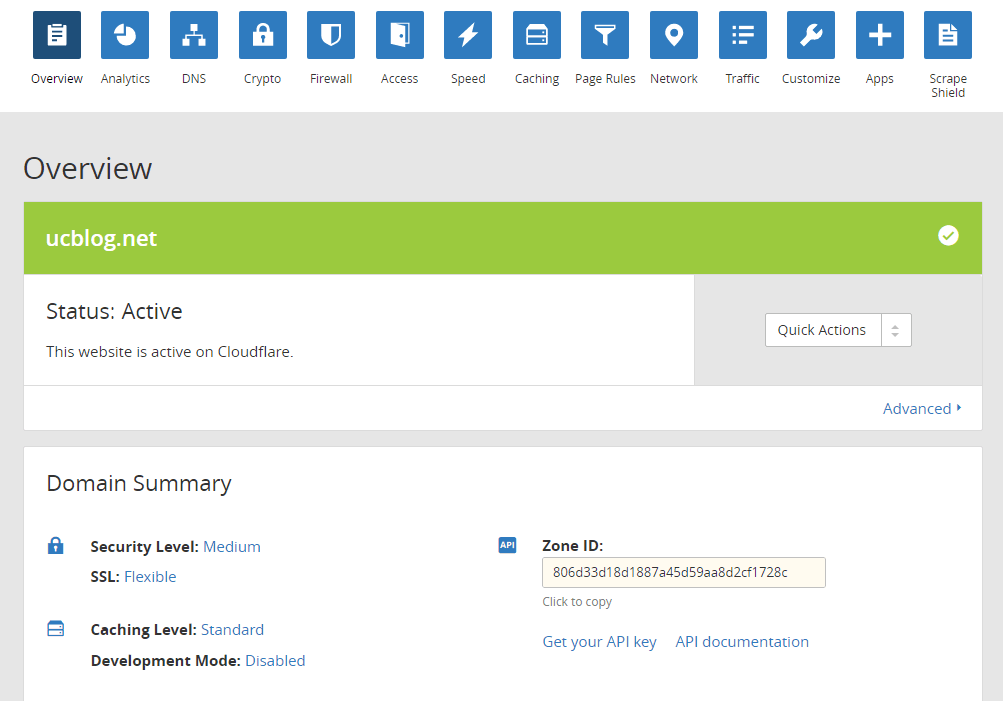Click the Disabled Development Mode link
Screen dimensions: 1003x701
(x=275, y=661)
